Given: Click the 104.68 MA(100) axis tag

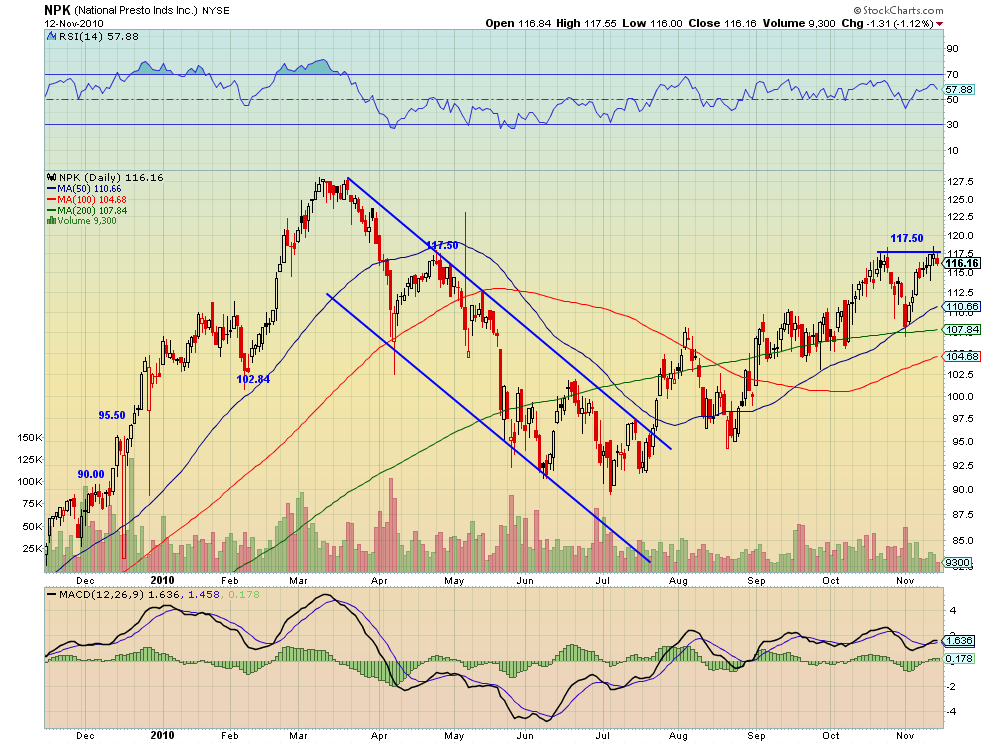Looking at the screenshot, I should pyautogui.click(x=962, y=356).
